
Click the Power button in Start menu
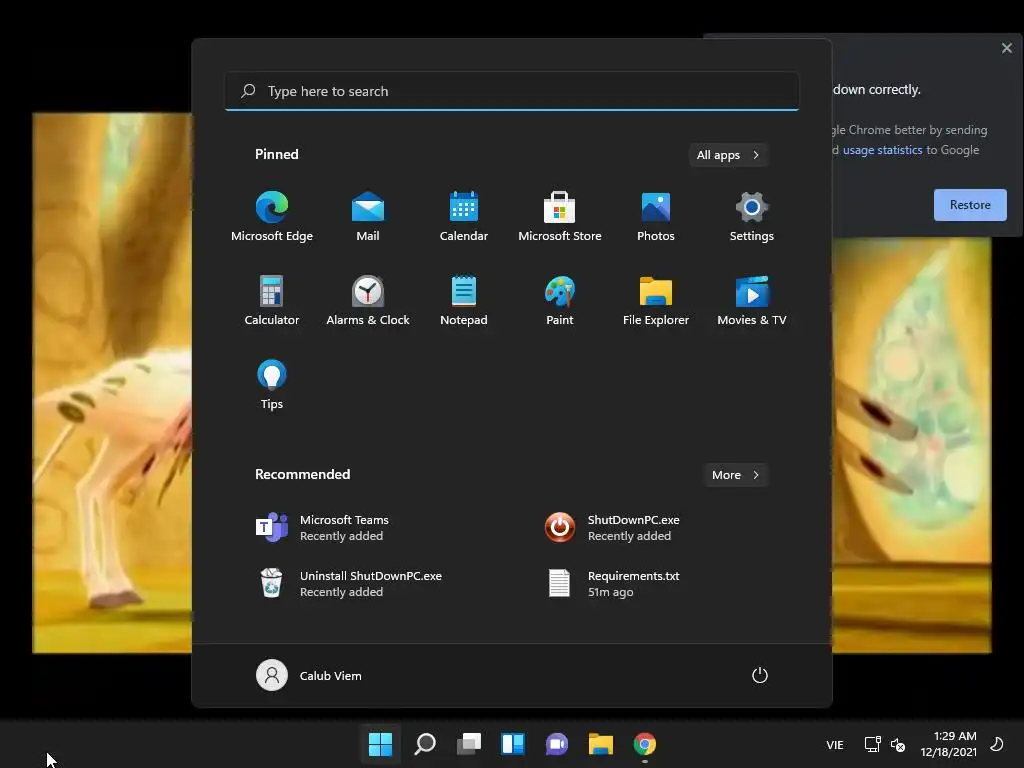click(x=760, y=675)
